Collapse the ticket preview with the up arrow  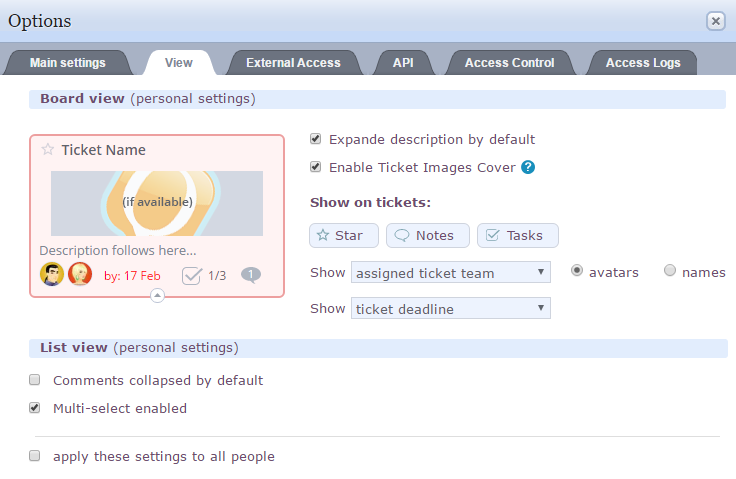157,295
